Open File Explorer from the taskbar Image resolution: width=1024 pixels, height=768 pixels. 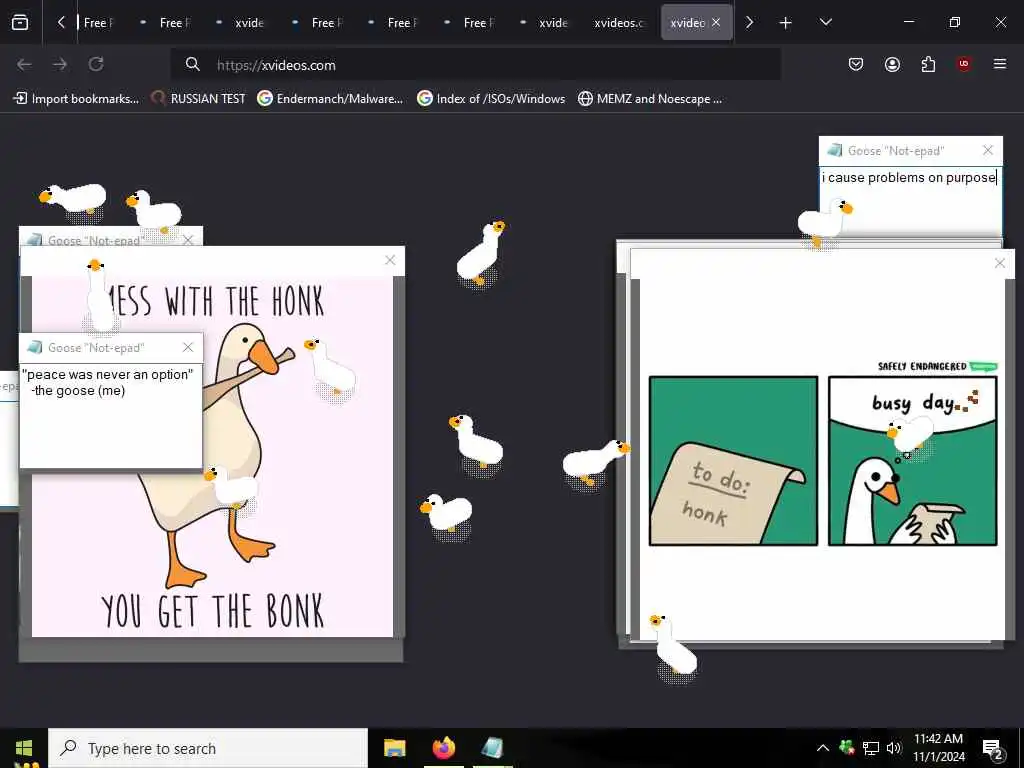(x=394, y=748)
